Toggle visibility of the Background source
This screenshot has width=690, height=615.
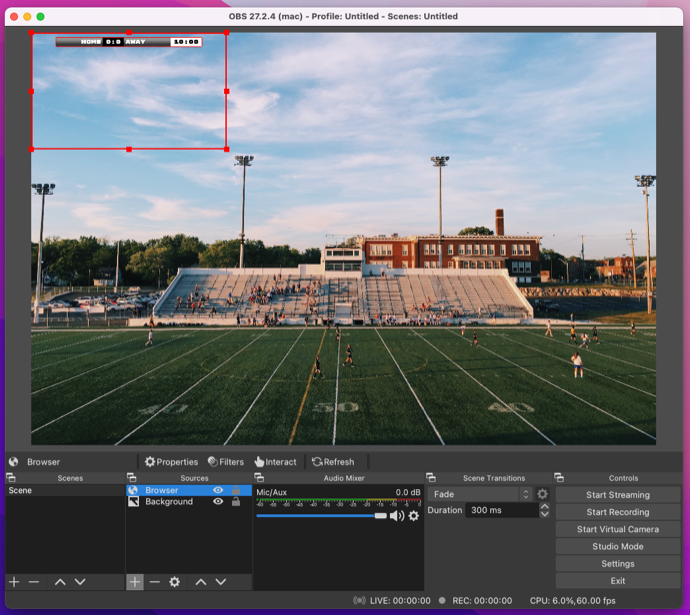pos(218,502)
